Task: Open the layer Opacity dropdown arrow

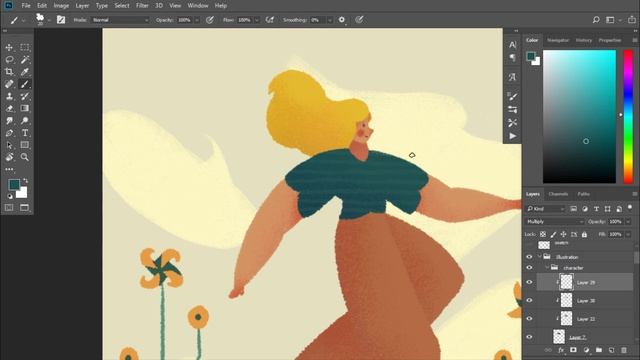Action: (x=628, y=222)
